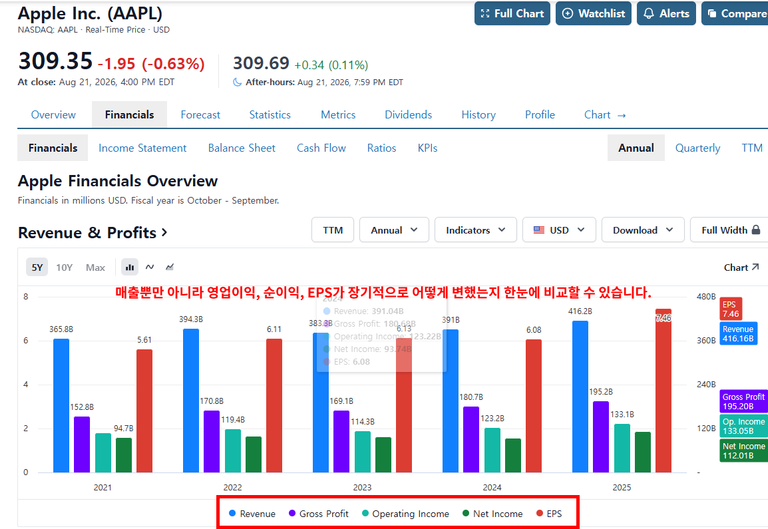Open the Cash Flow sub-tab

tap(321, 148)
